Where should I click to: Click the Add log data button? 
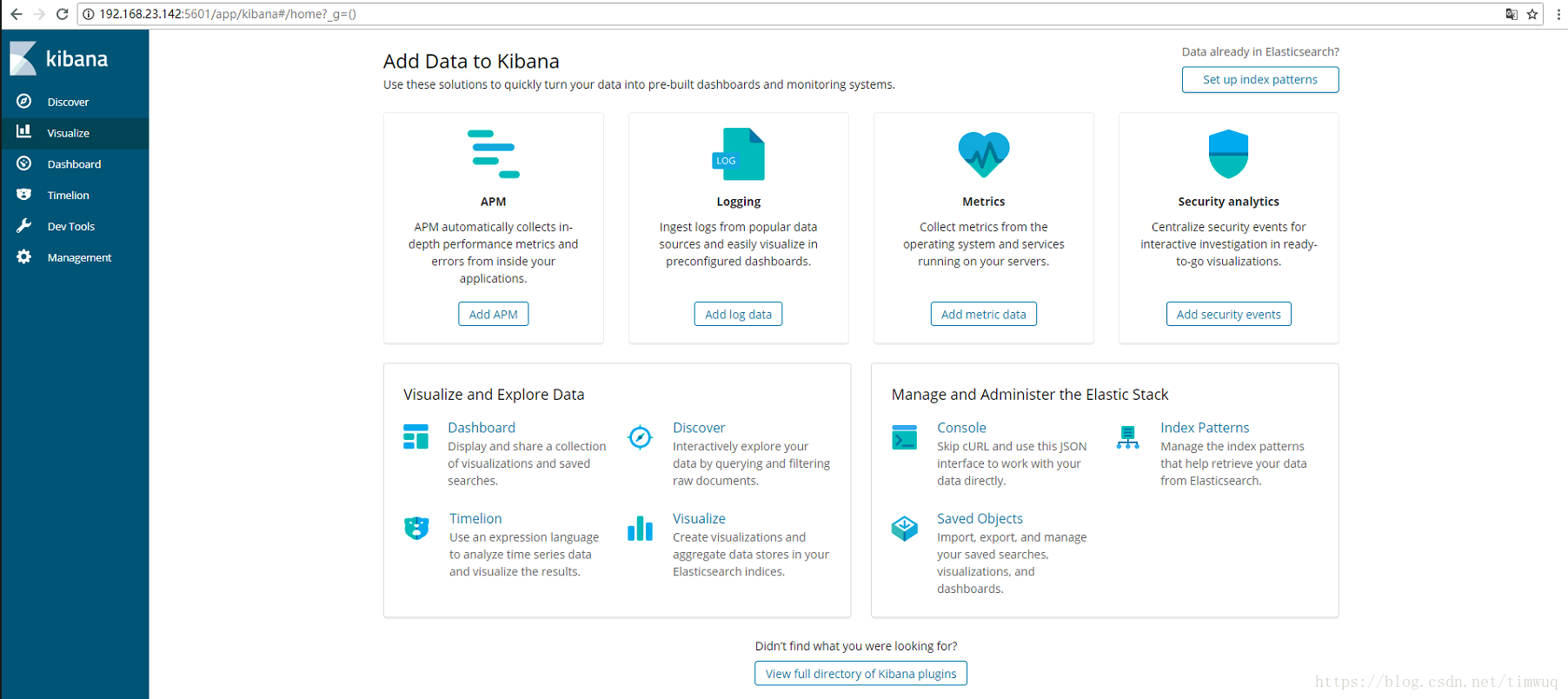pos(738,314)
